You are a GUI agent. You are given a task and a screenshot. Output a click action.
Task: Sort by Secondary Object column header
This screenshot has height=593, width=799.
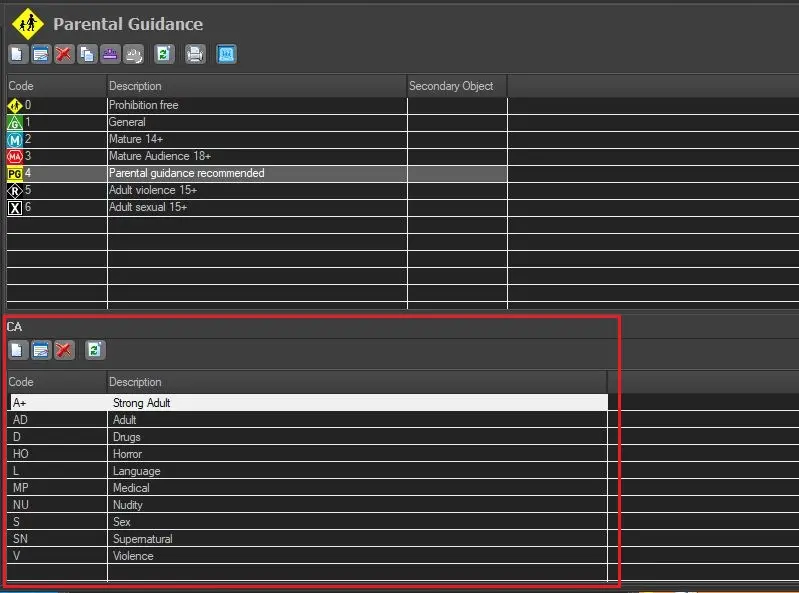click(456, 86)
